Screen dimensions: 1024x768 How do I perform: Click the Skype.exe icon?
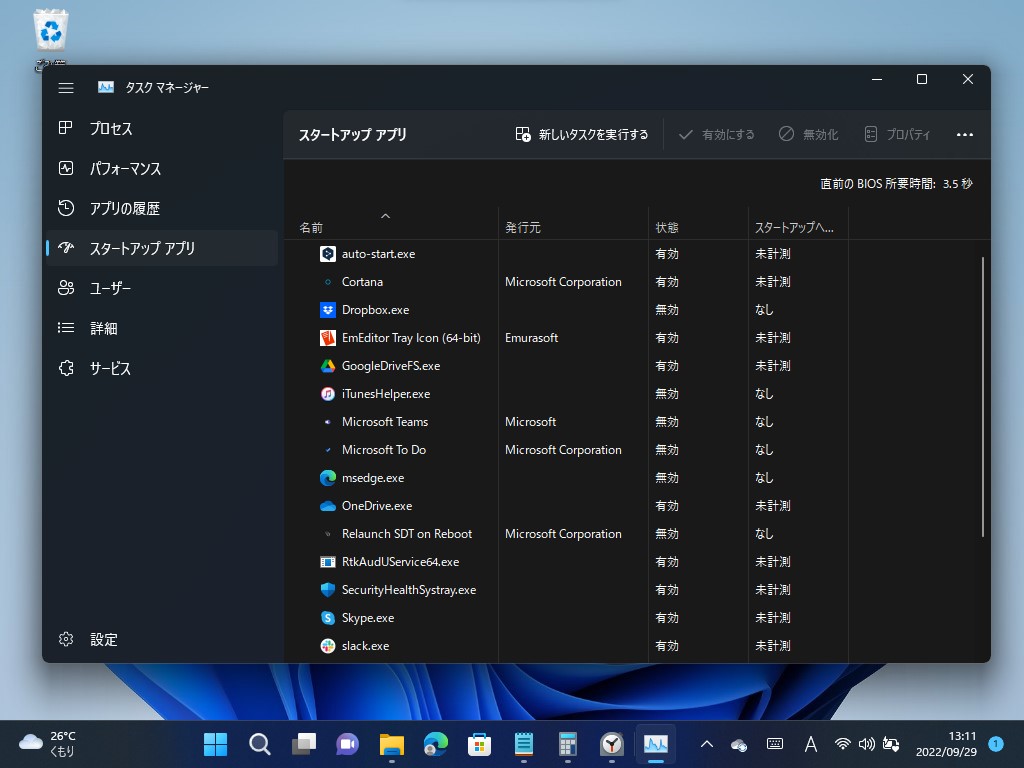[328, 618]
